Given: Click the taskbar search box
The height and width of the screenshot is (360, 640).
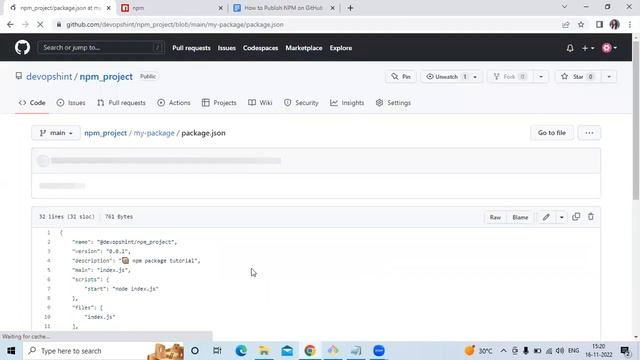Looking at the screenshot, I should pyautogui.click(x=104, y=351).
